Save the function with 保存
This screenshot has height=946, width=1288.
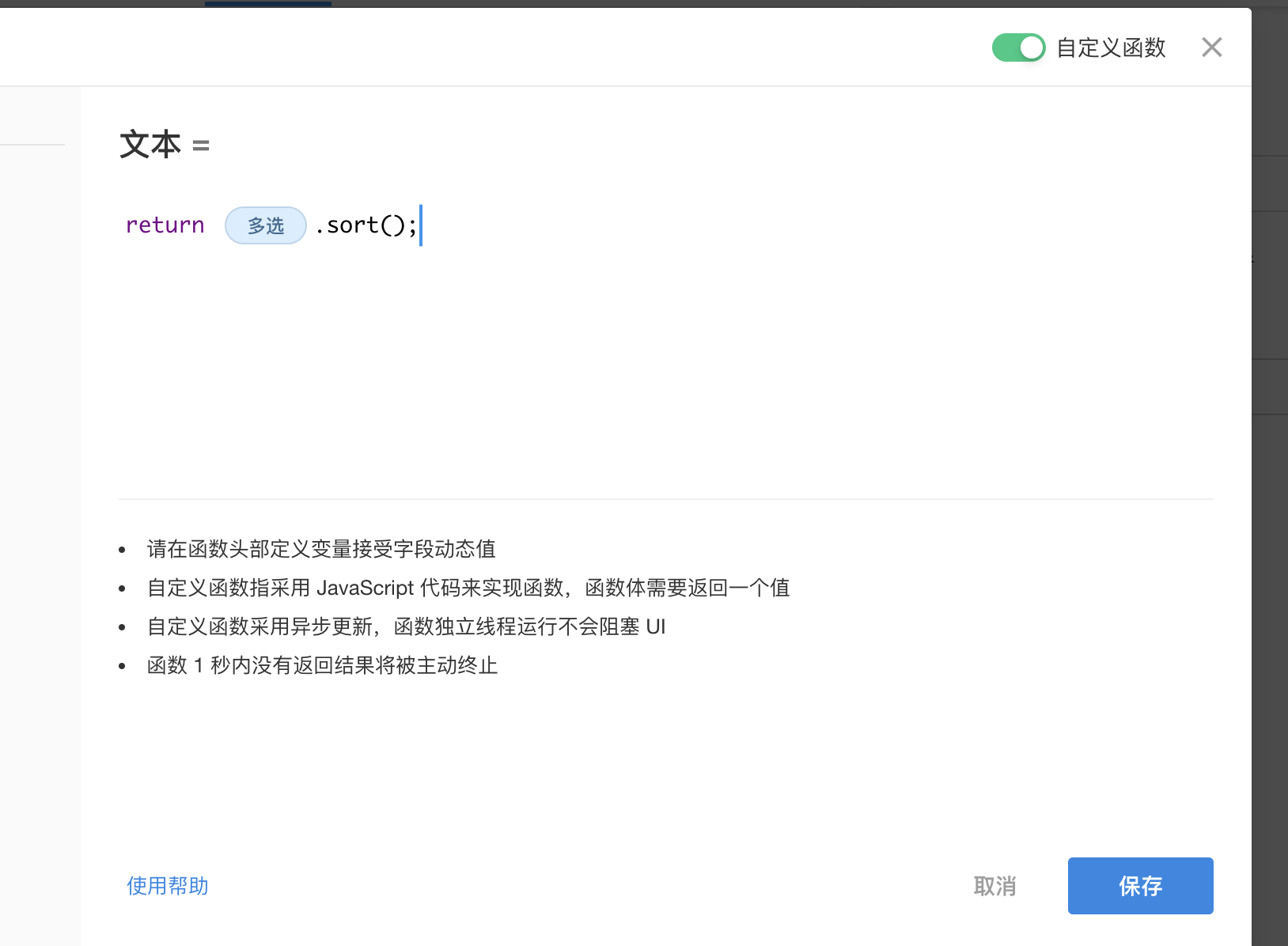1140,886
